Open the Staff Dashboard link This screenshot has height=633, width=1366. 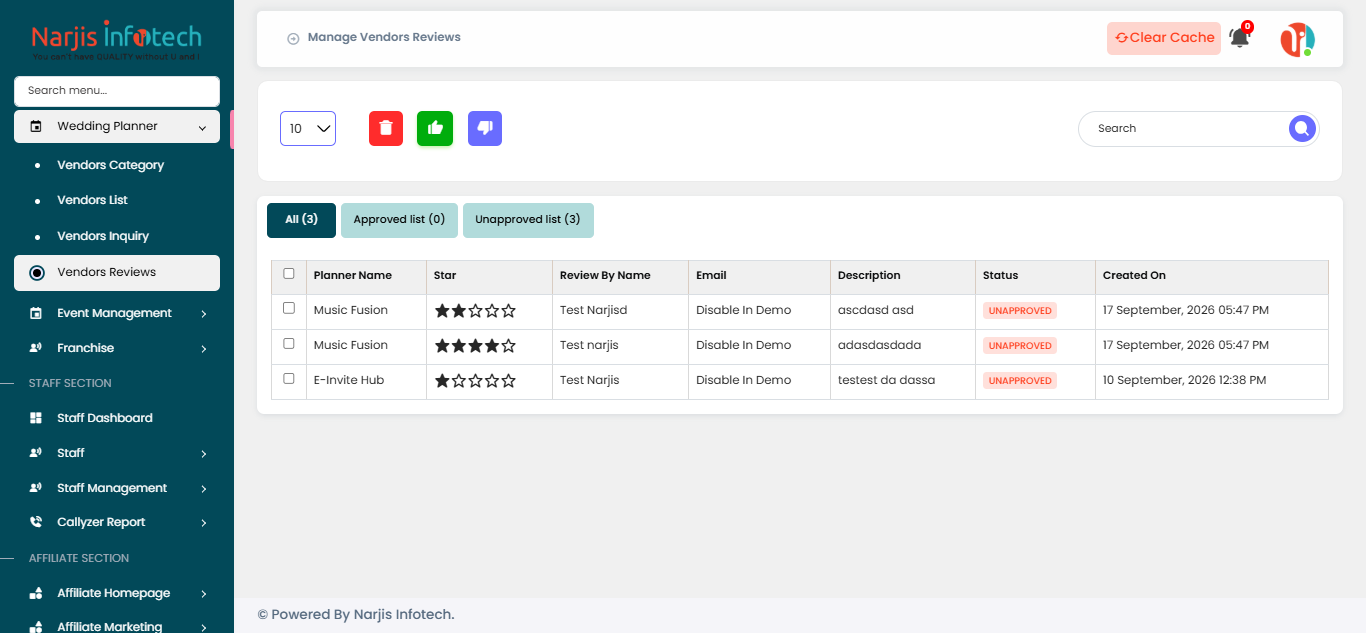(x=105, y=418)
